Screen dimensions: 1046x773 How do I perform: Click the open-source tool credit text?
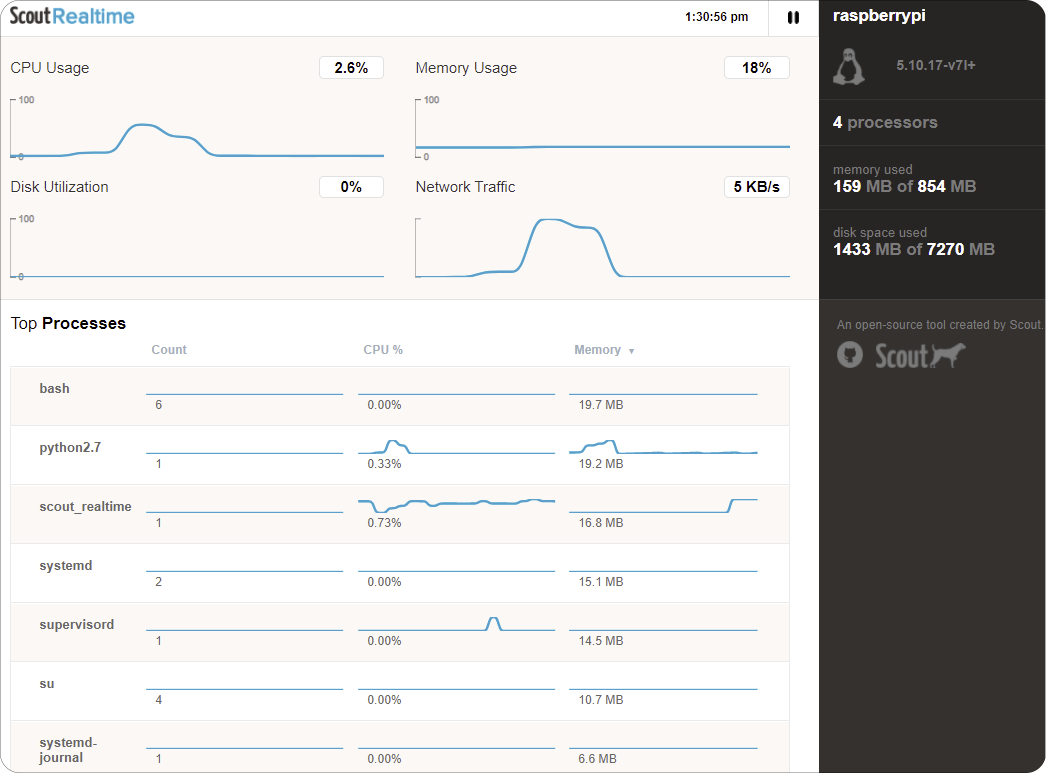[x=939, y=325]
